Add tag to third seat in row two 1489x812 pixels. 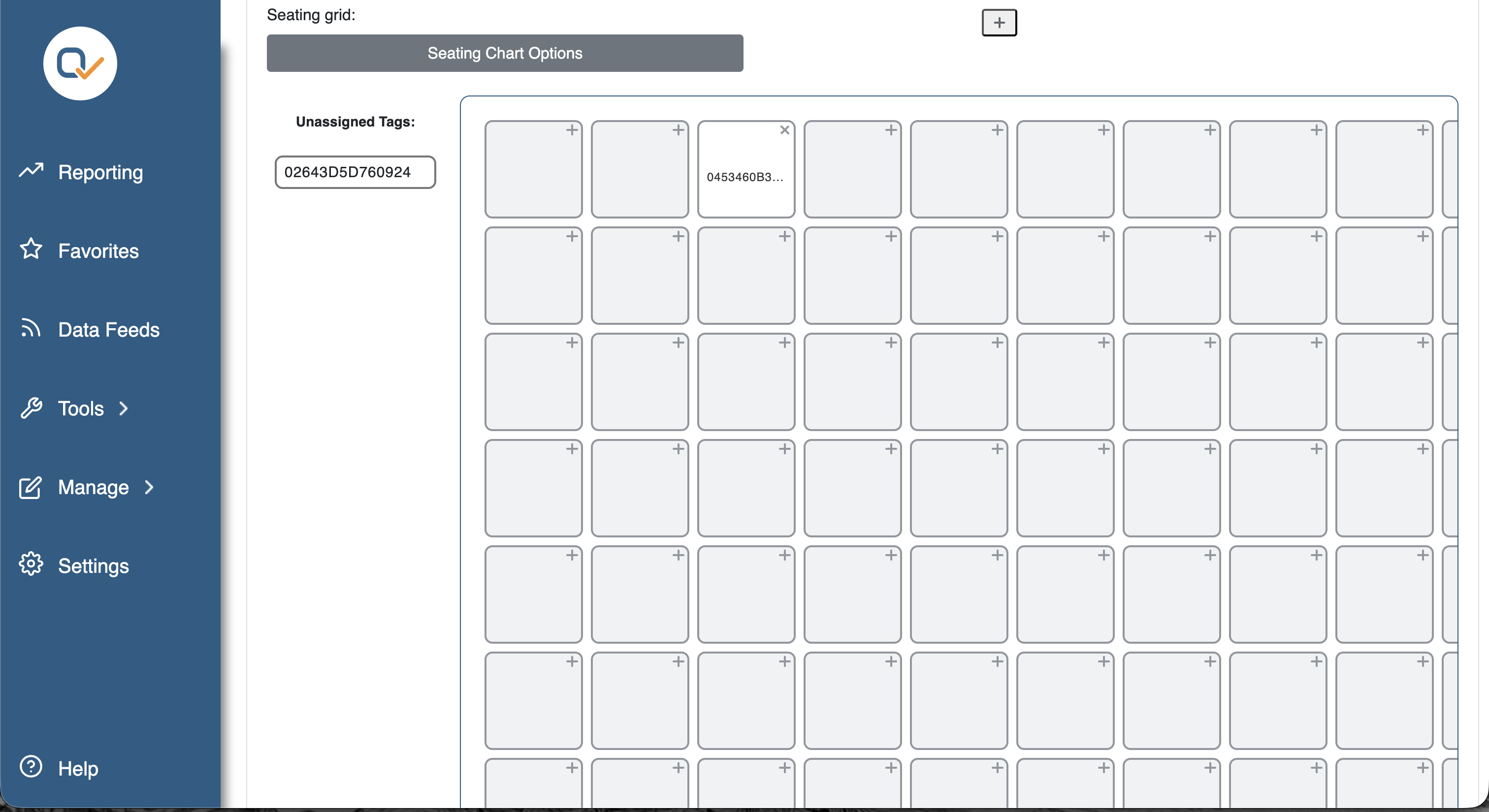tap(784, 236)
